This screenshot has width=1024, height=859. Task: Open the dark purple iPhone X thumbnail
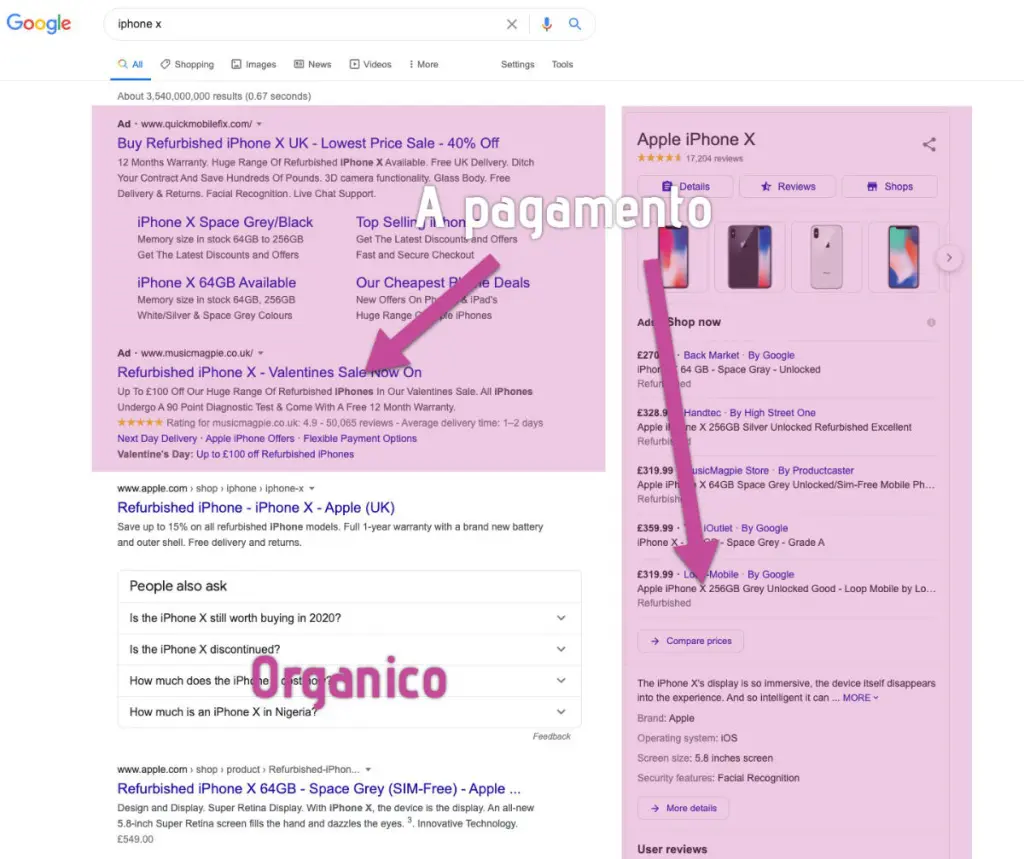point(750,257)
